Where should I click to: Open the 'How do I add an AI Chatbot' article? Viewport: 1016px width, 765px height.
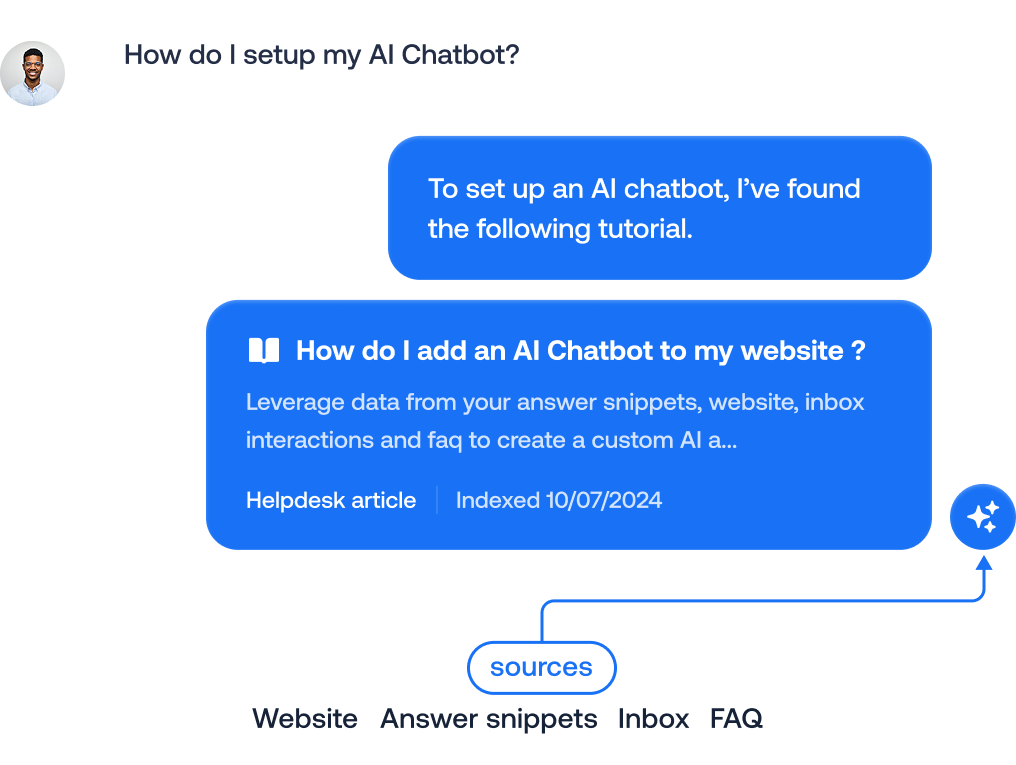580,351
